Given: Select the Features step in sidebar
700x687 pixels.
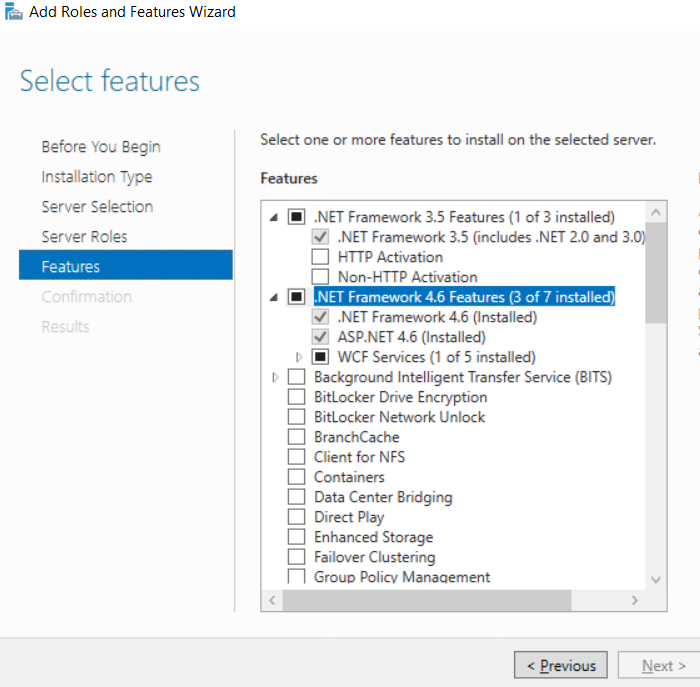Looking at the screenshot, I should click(x=125, y=265).
